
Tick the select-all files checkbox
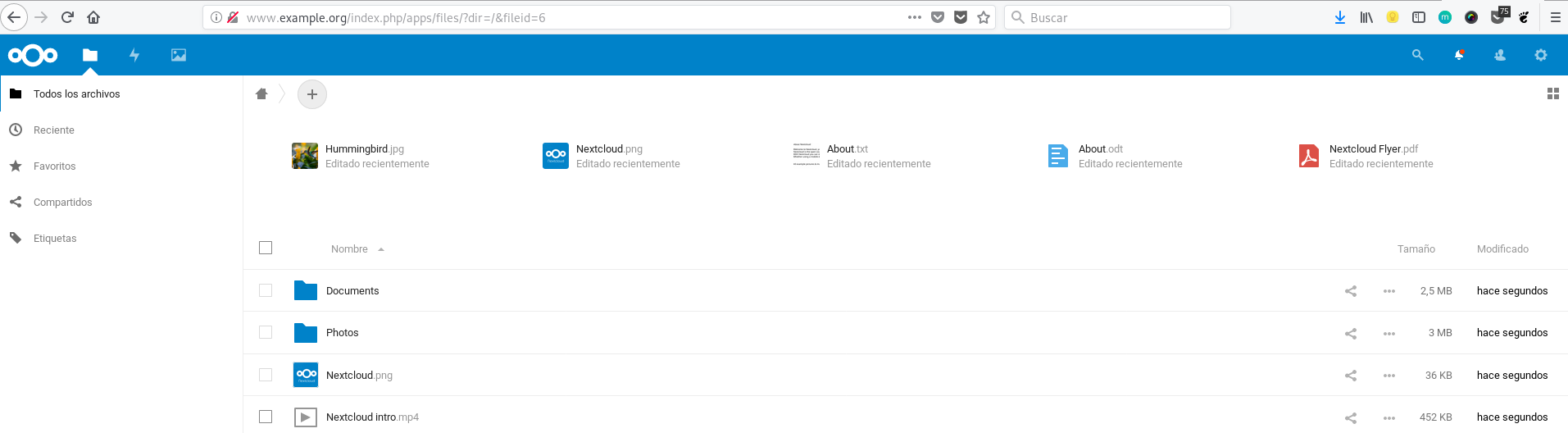click(266, 248)
